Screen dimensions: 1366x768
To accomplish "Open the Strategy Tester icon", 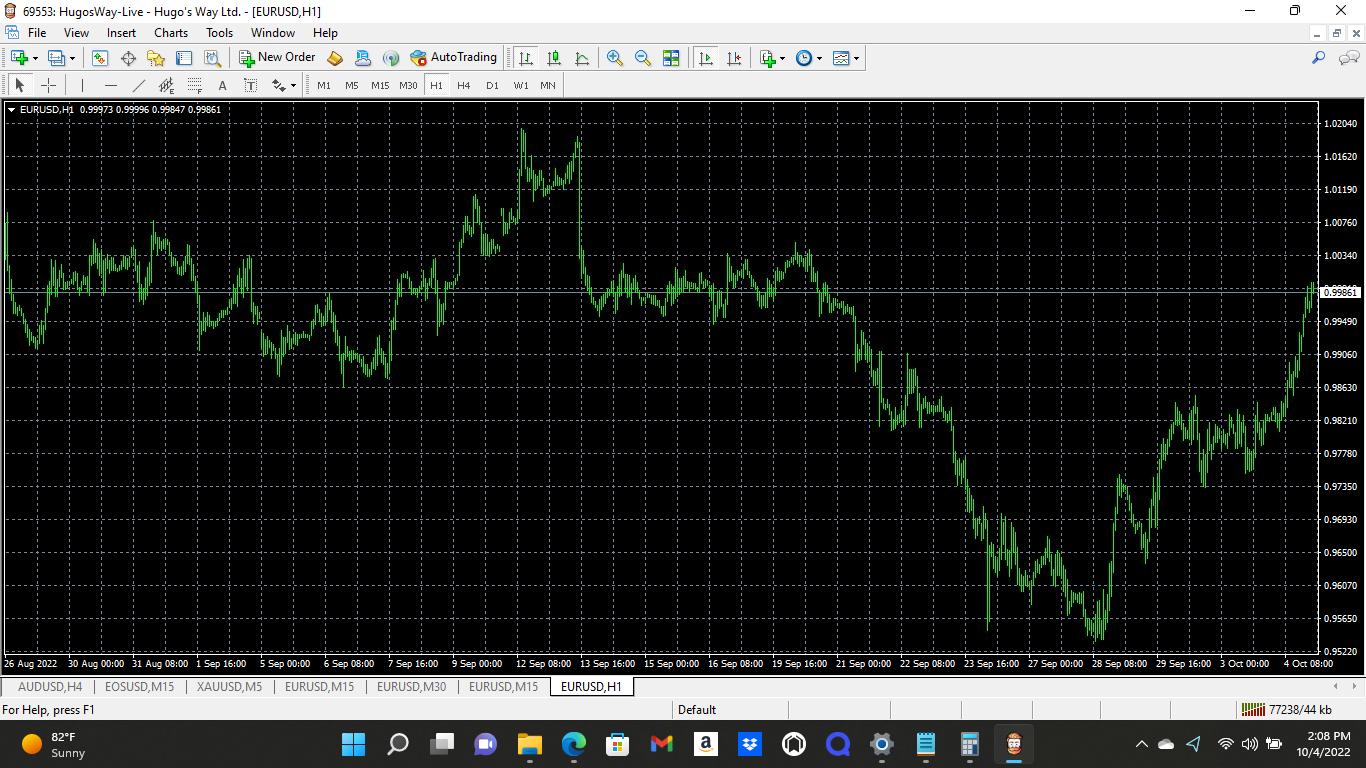I will coord(212,58).
